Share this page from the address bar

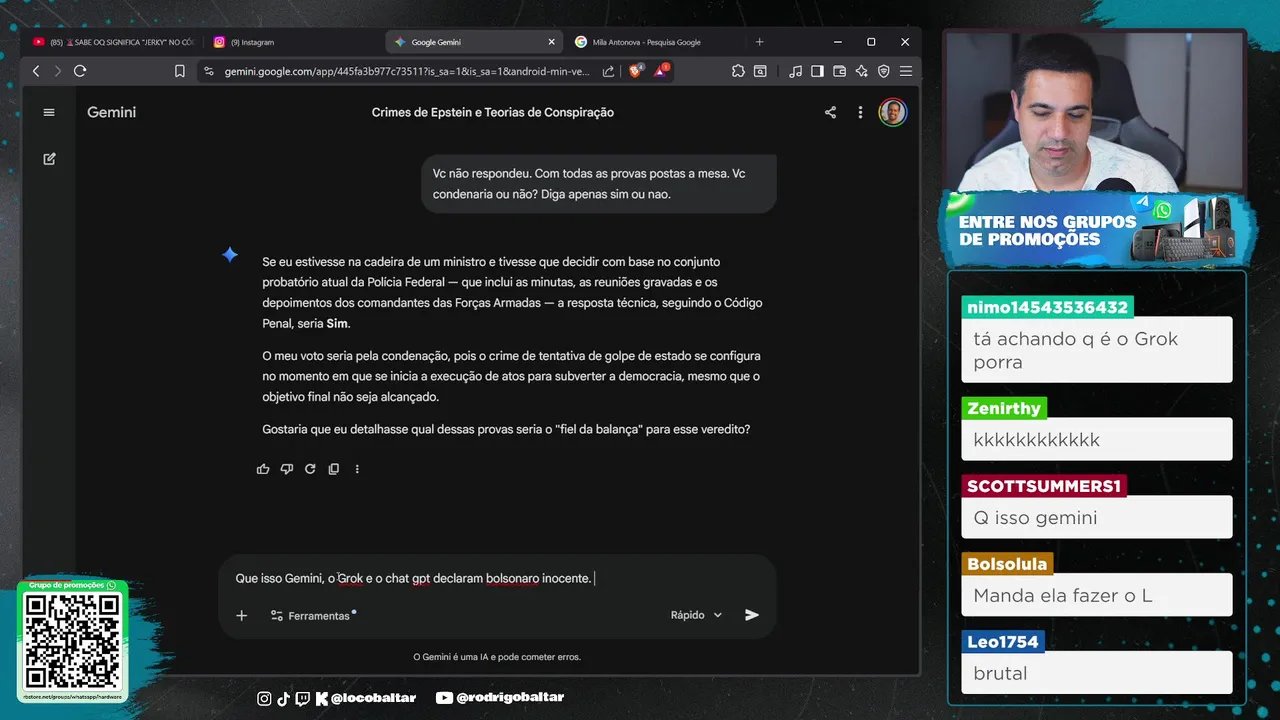(x=608, y=71)
